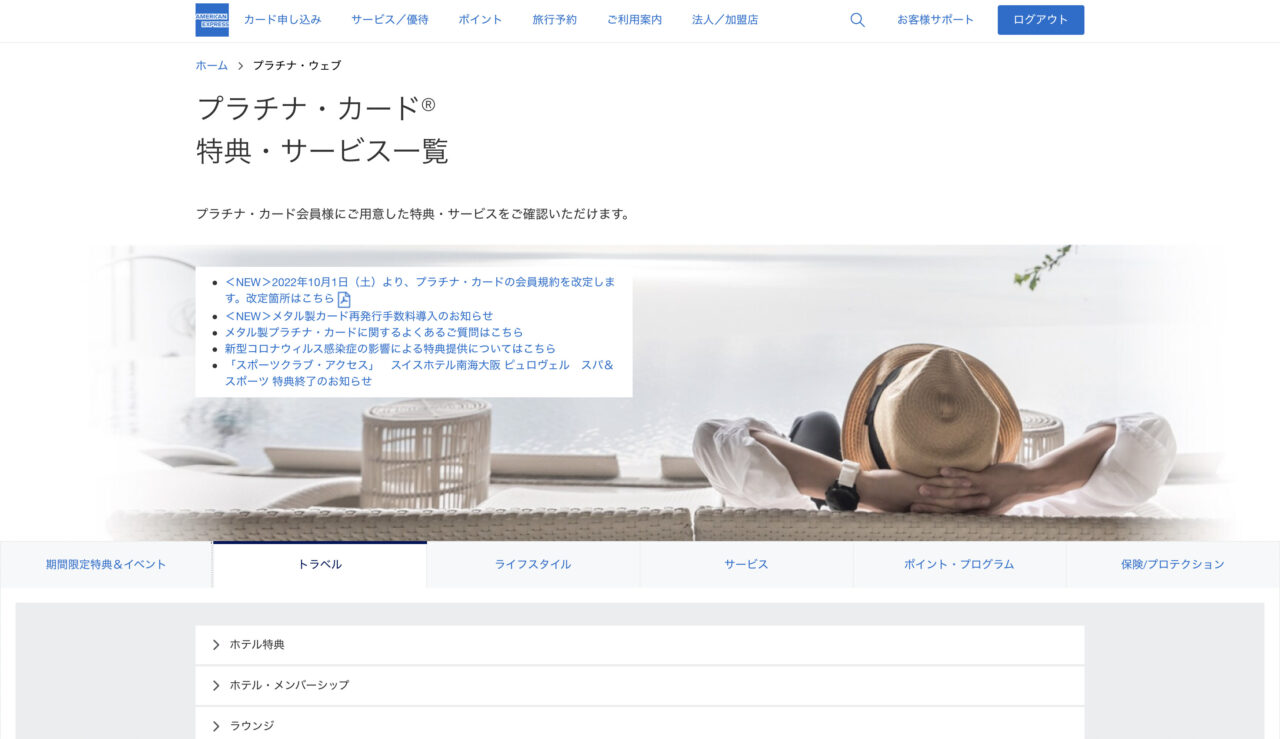Screen dimensions: 1280x739
Task: Switch to 期間限定特典＆イベント tab
Action: 106,564
